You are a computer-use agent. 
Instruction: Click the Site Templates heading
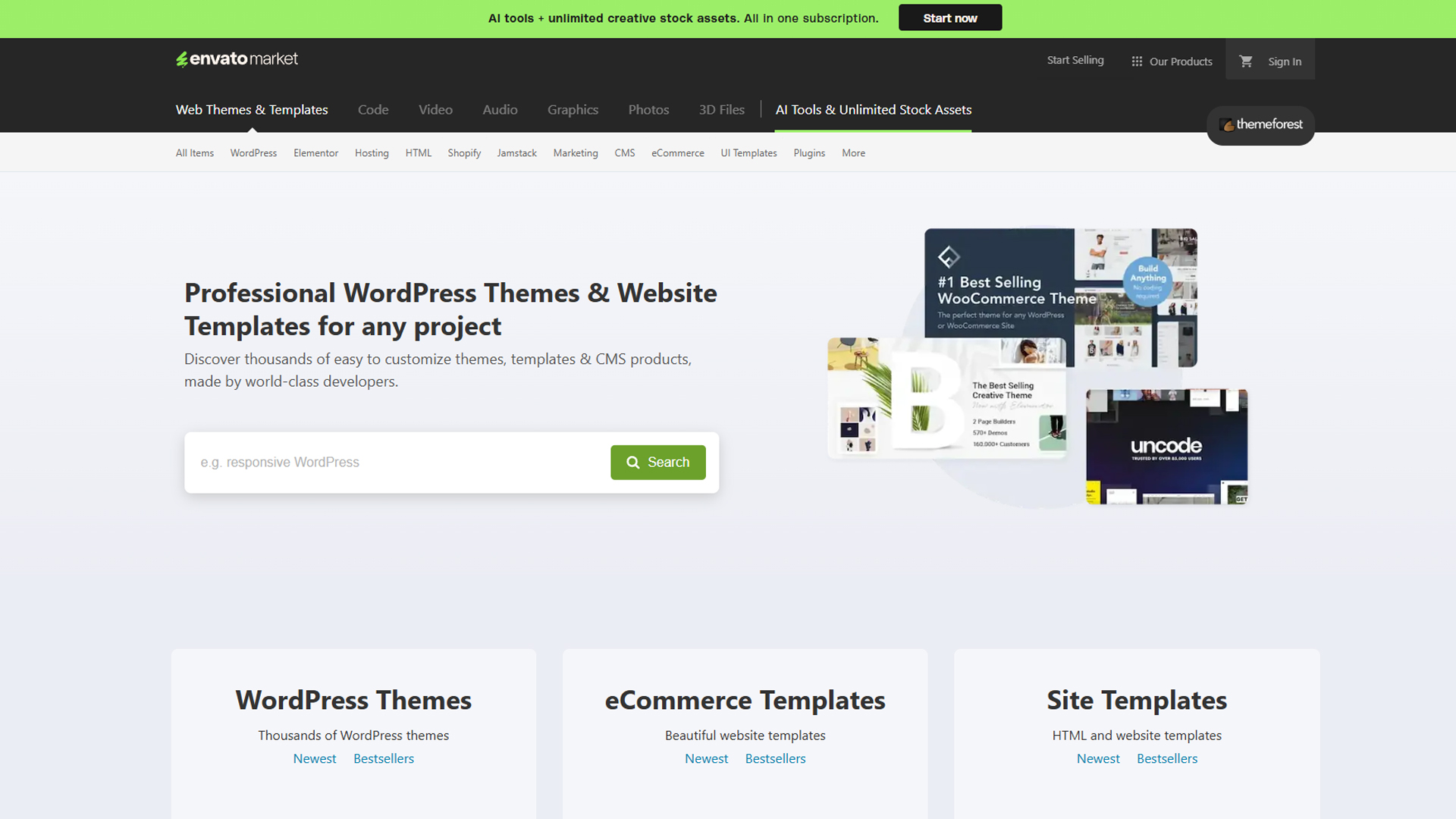[1137, 700]
